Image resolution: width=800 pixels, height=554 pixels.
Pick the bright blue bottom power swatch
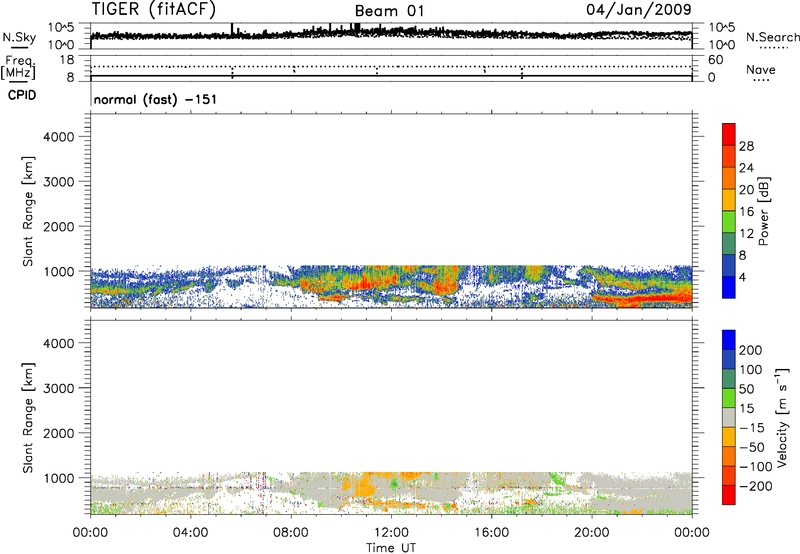[729, 287]
